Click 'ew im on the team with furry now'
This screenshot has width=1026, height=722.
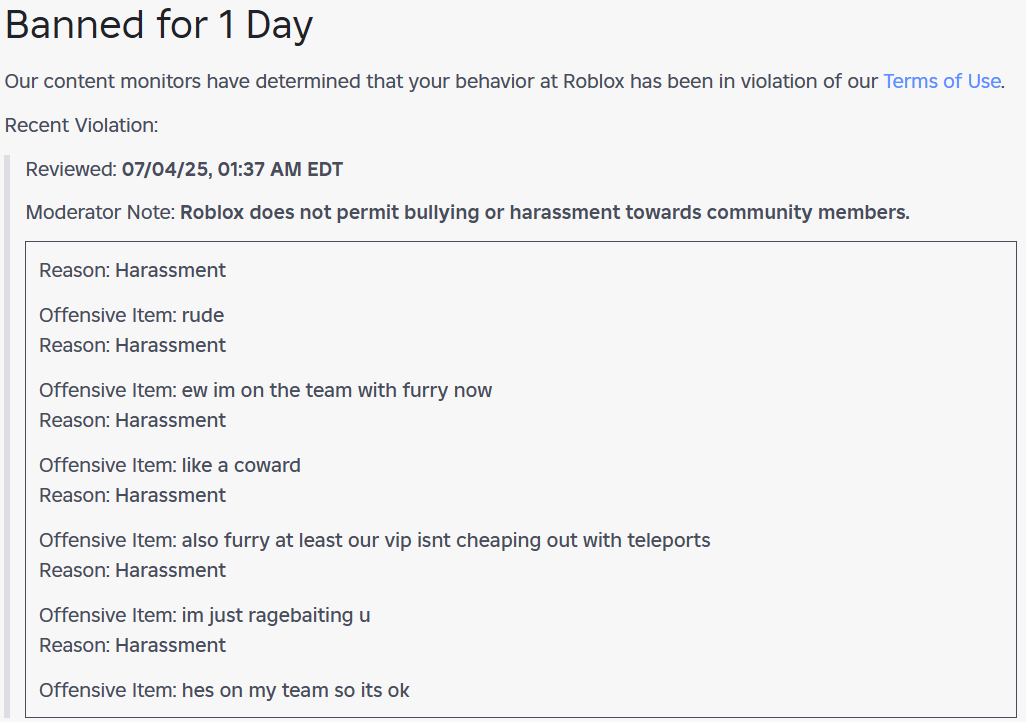(266, 390)
